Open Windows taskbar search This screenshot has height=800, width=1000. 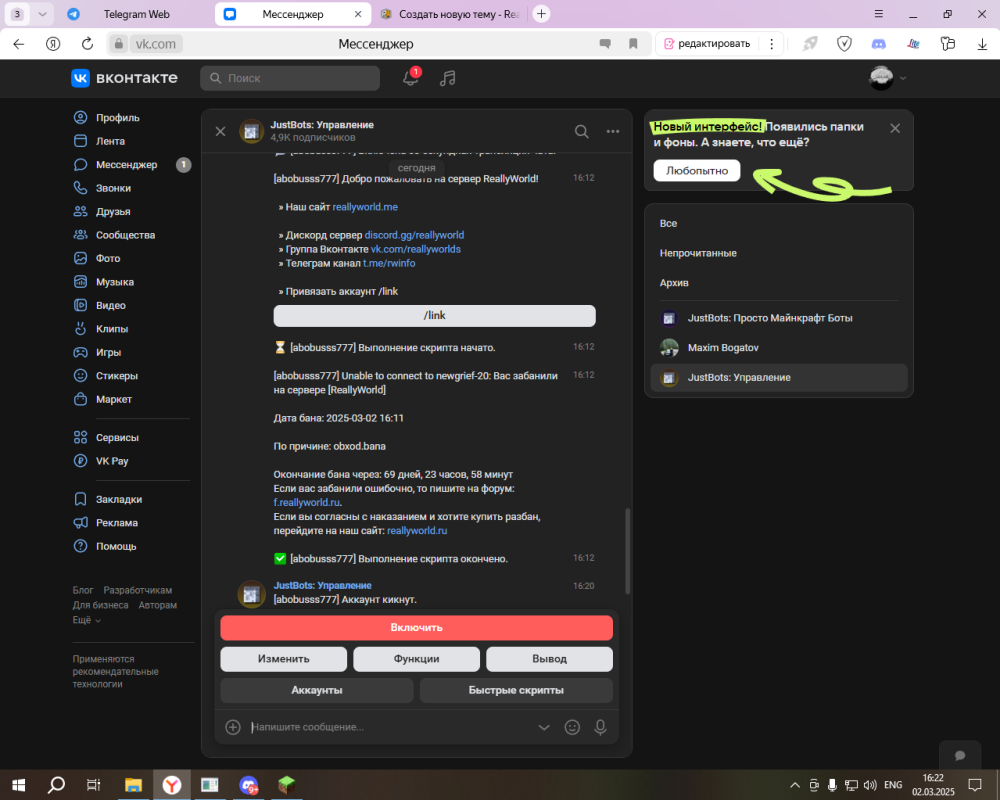(56, 785)
